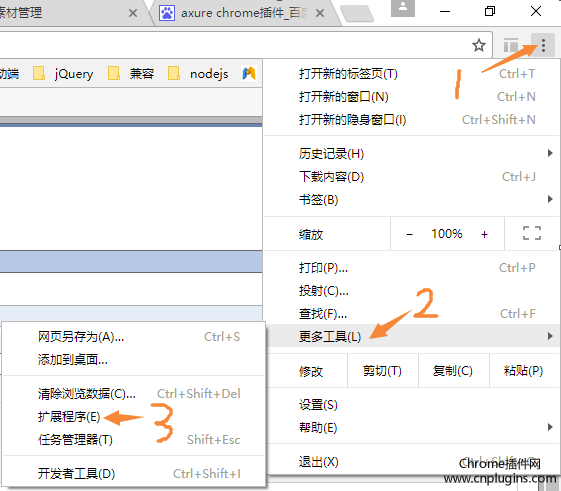Click the 复制(C) button
The image size is (561, 491).
coord(453,371)
